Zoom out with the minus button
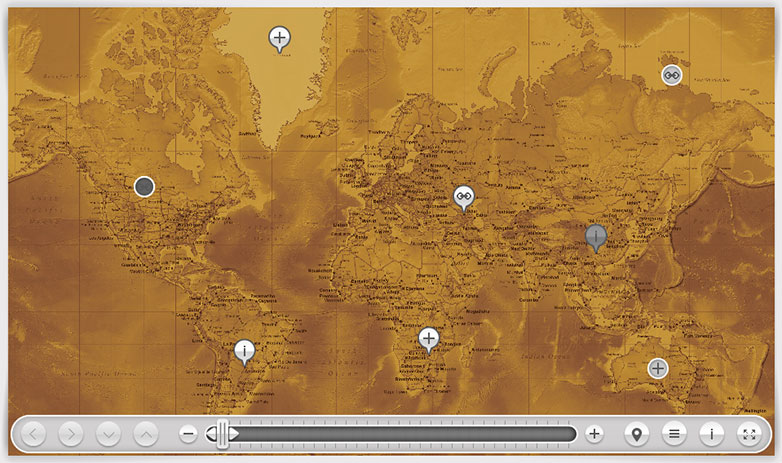This screenshot has height=463, width=782. point(188,434)
